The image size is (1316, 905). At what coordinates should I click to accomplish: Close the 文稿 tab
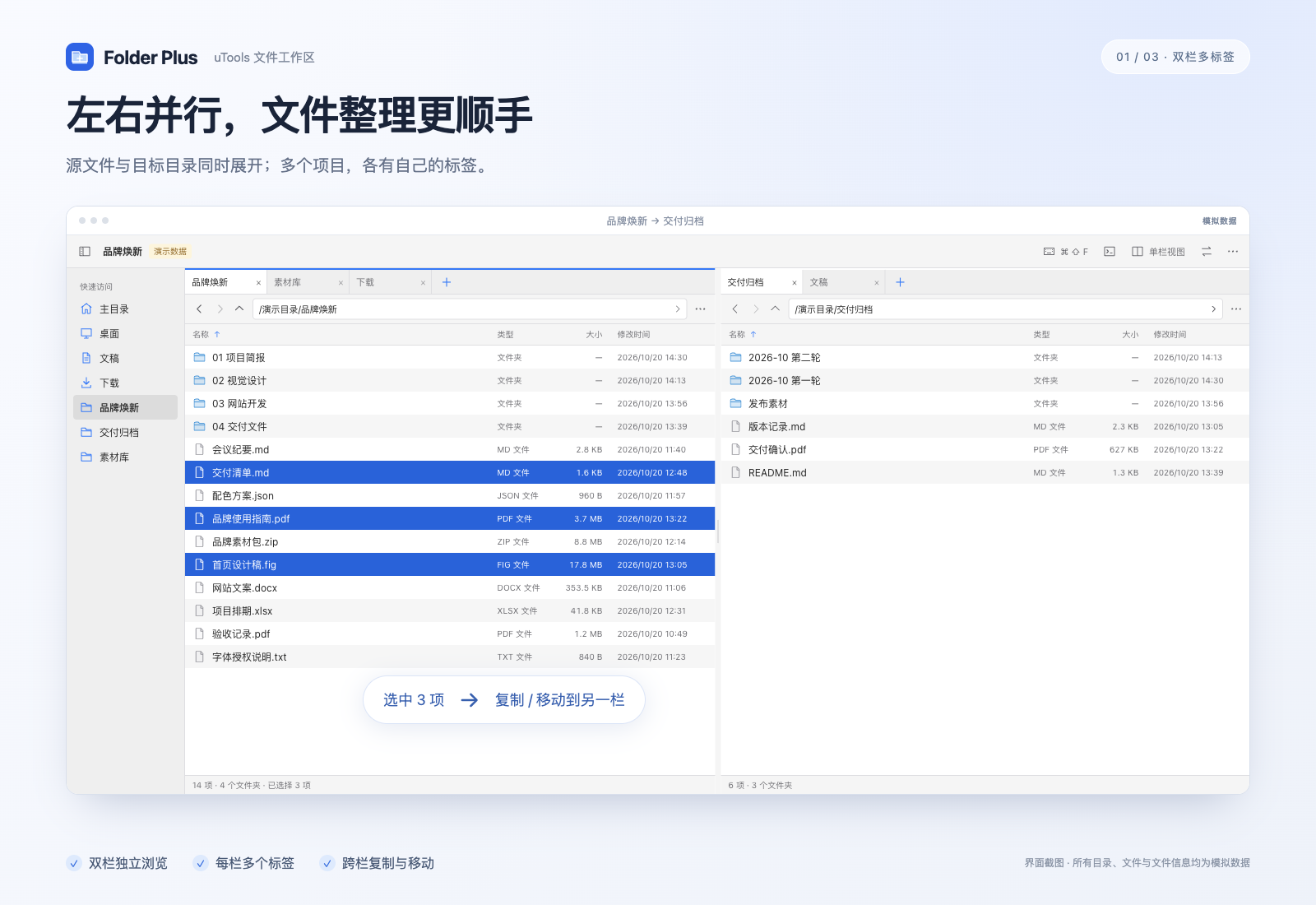(877, 283)
